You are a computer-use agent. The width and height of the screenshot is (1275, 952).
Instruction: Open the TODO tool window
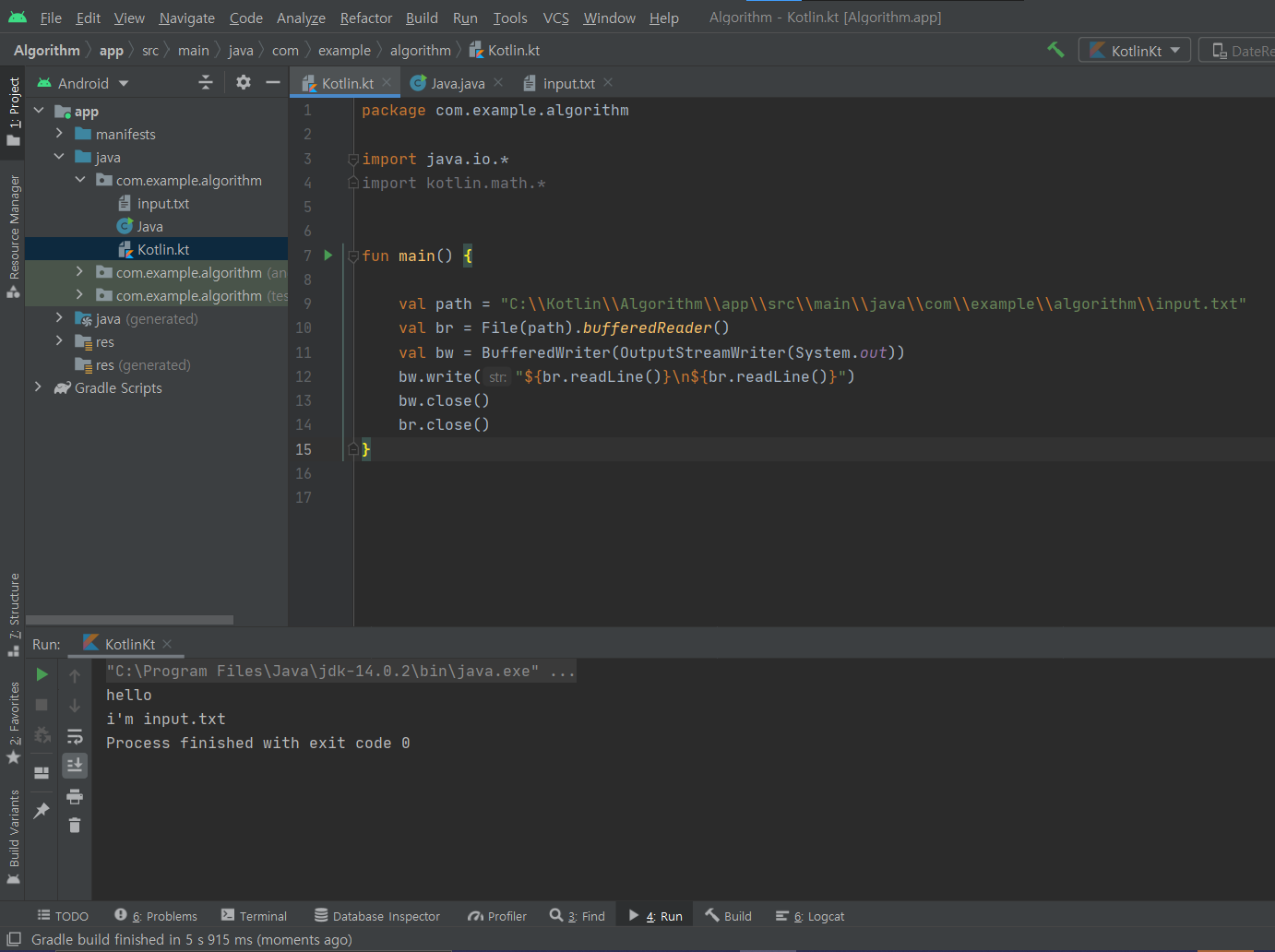(x=63, y=916)
